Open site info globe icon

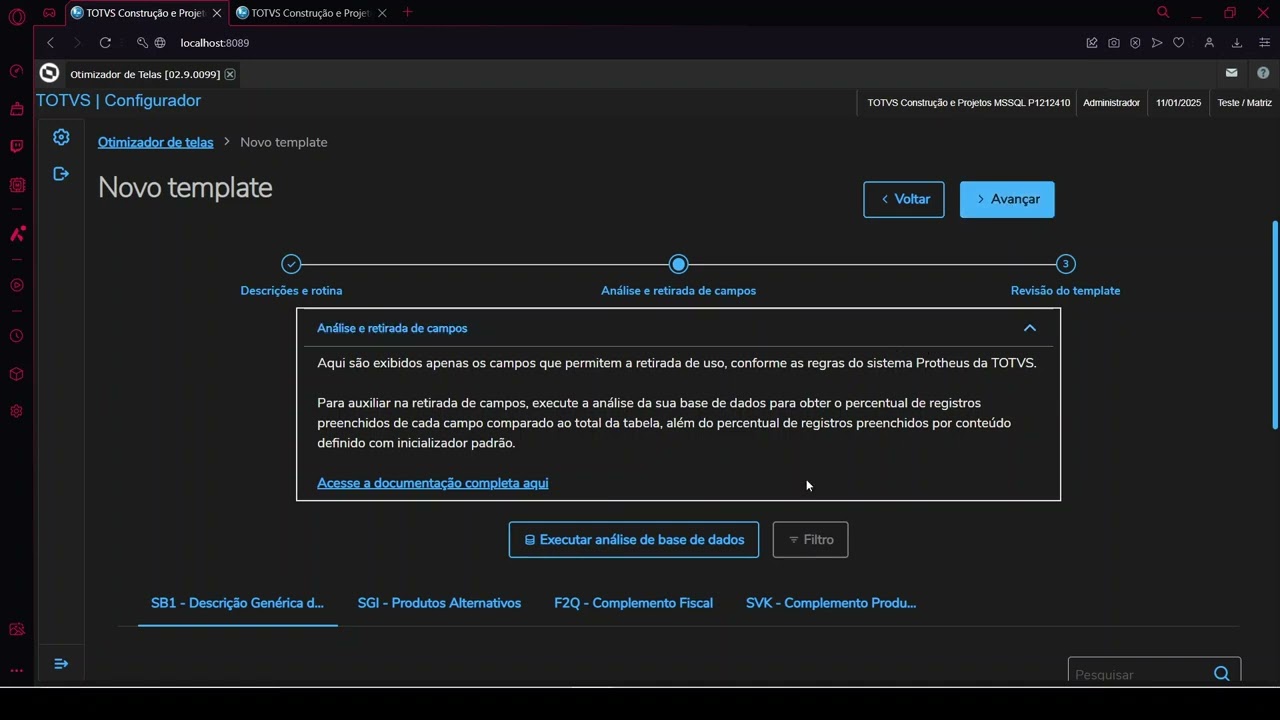point(160,43)
